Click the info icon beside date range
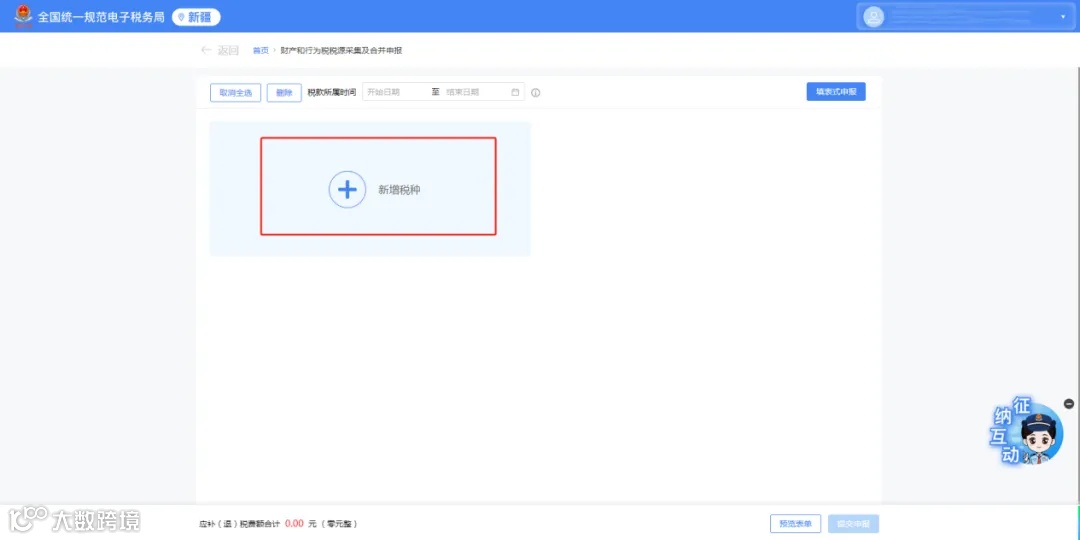This screenshot has height=540, width=1080. [536, 93]
